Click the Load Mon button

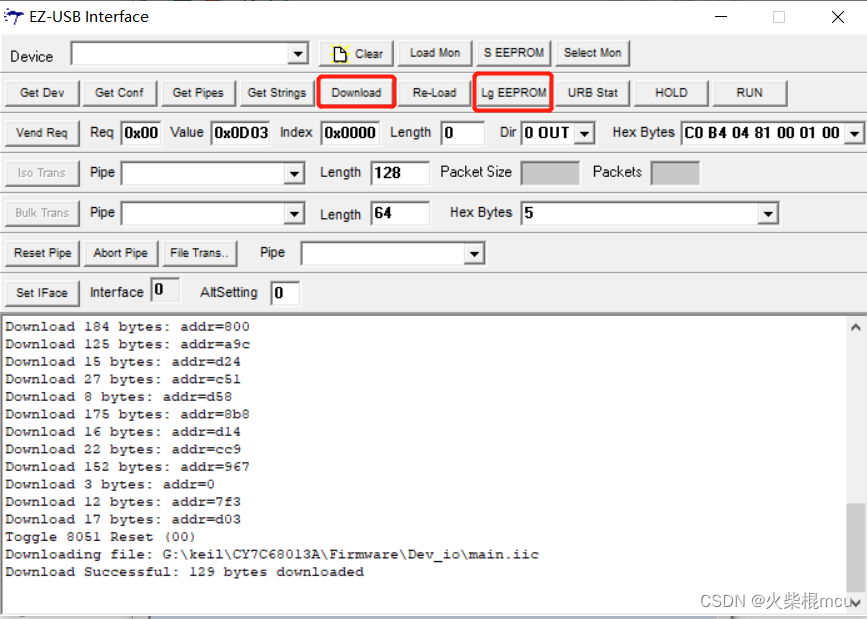tap(435, 53)
